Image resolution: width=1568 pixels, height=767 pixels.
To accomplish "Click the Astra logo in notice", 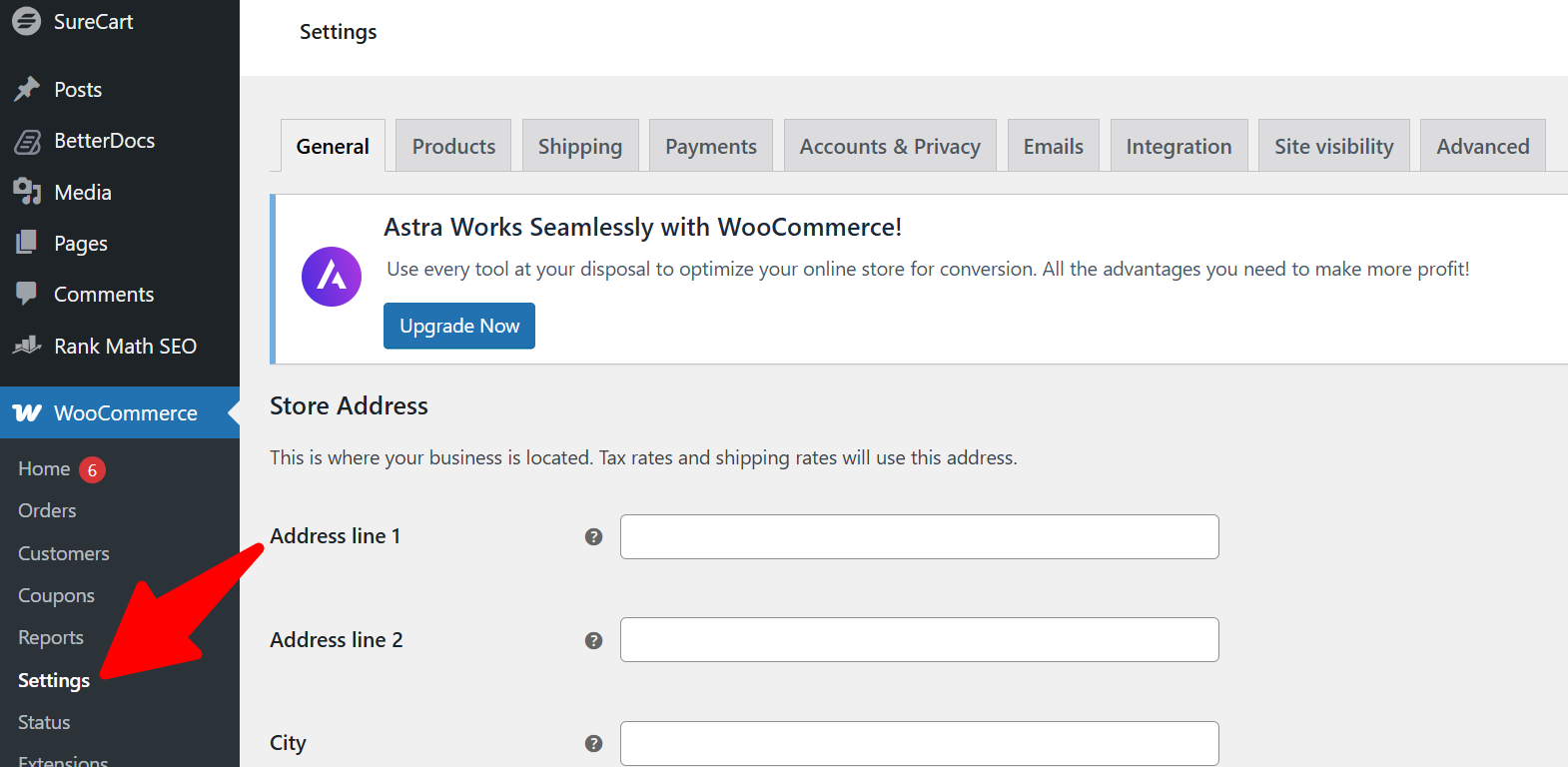I will pyautogui.click(x=332, y=277).
